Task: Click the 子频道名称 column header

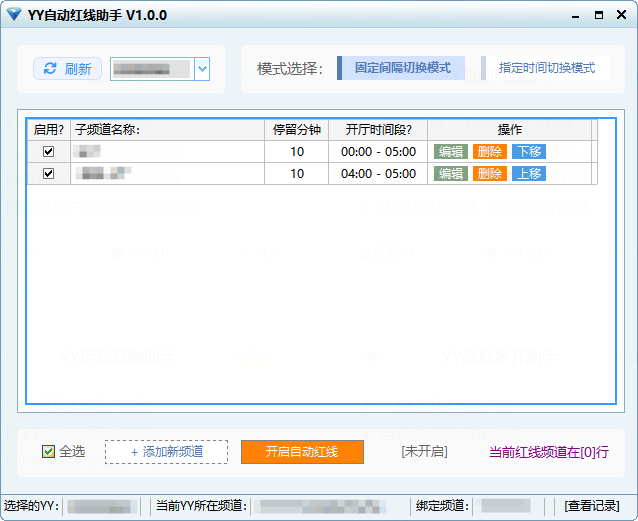Action: (167, 130)
